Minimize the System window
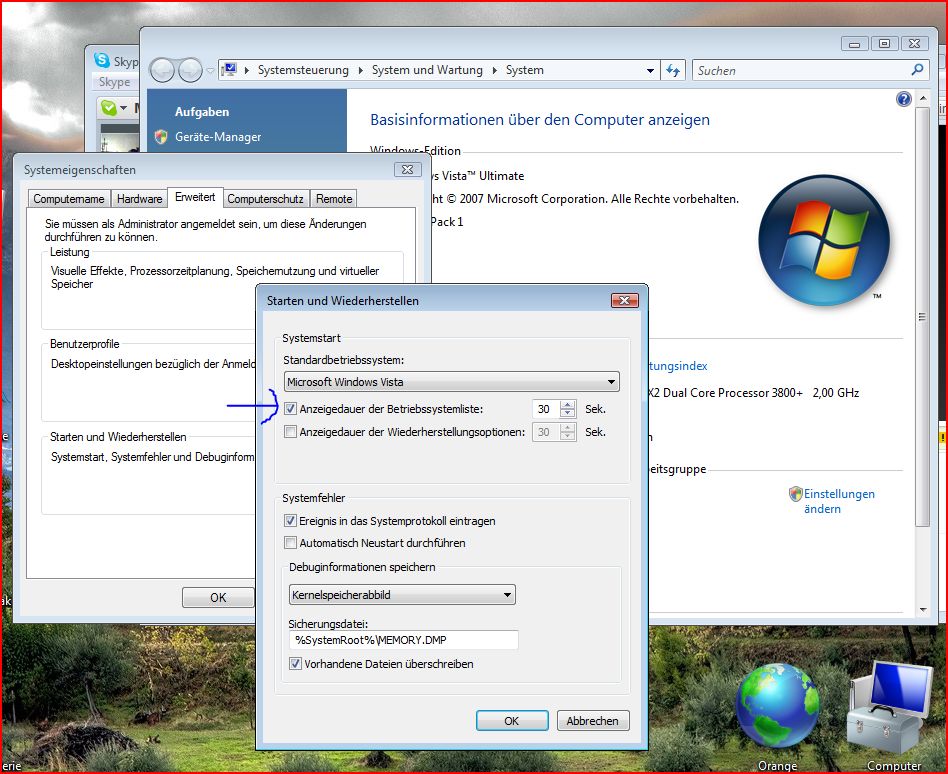 tap(854, 44)
